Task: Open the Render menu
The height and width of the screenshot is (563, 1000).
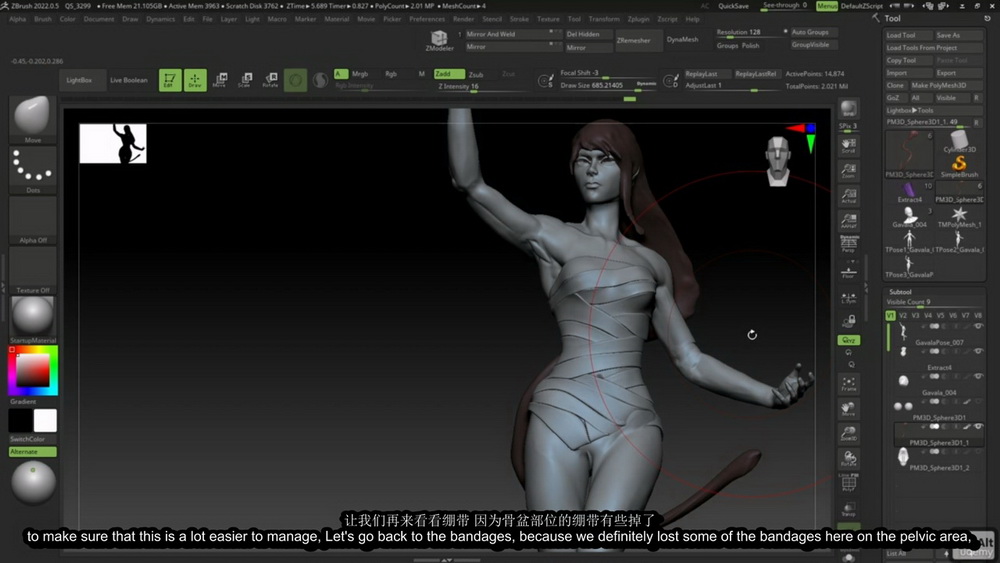Action: click(x=464, y=19)
